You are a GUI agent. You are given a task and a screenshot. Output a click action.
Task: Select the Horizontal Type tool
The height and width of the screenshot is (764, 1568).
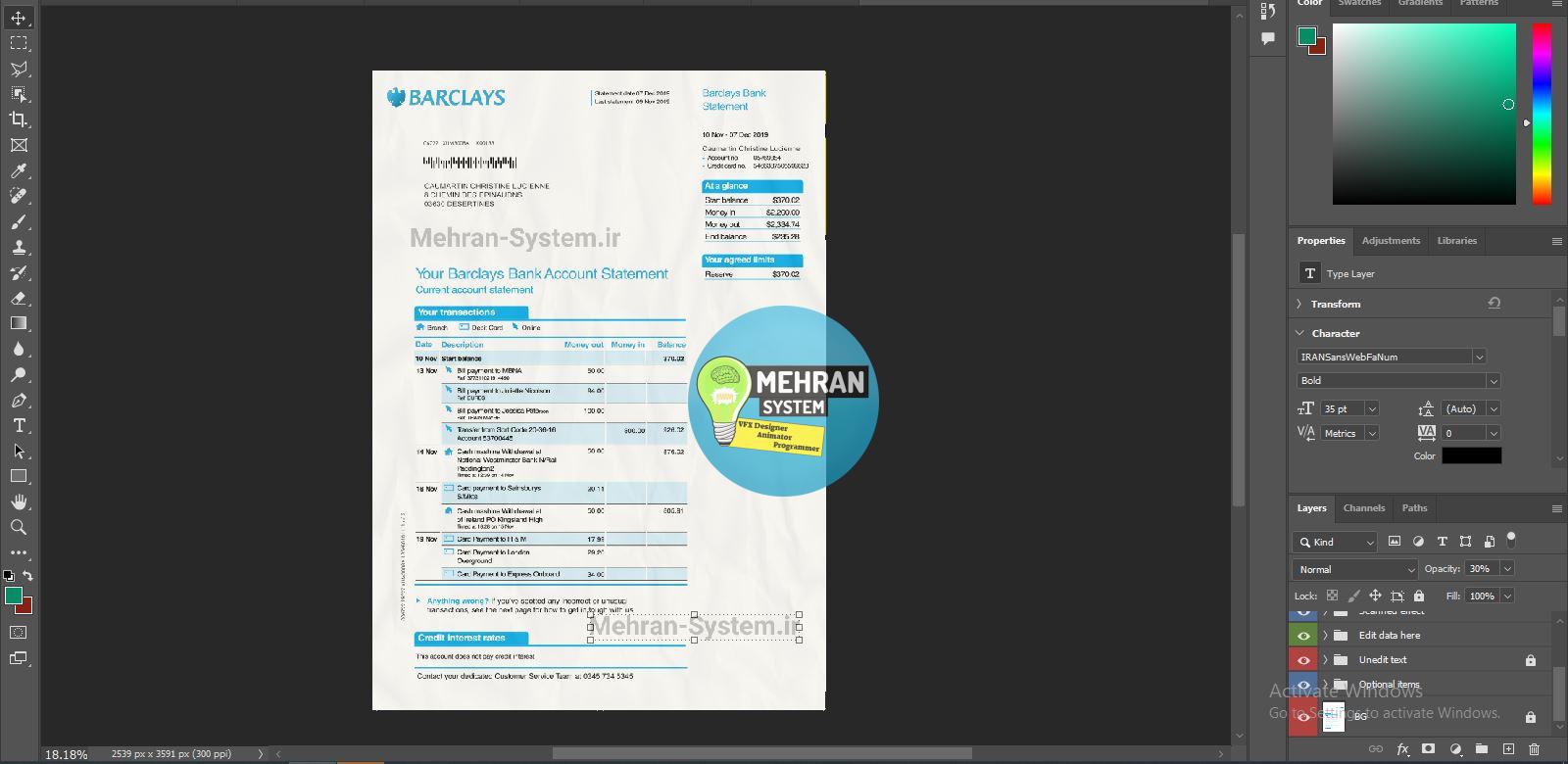tap(19, 425)
